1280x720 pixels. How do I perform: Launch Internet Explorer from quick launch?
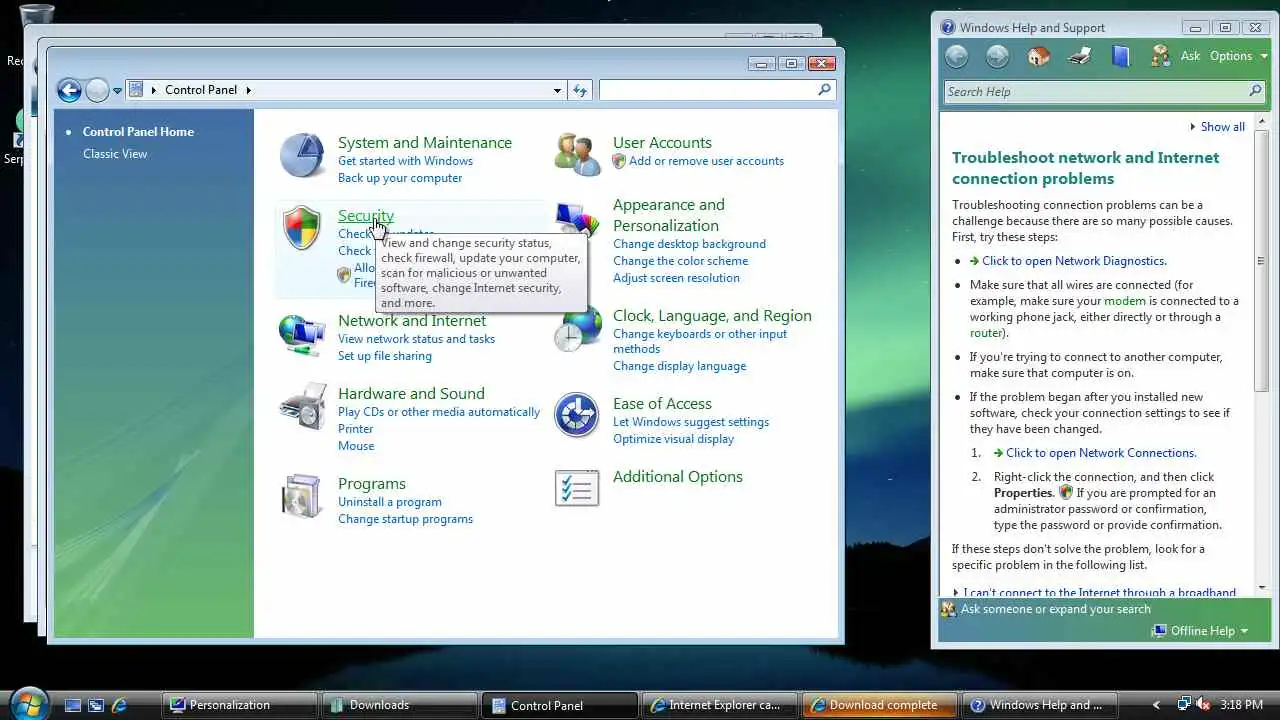(x=119, y=705)
